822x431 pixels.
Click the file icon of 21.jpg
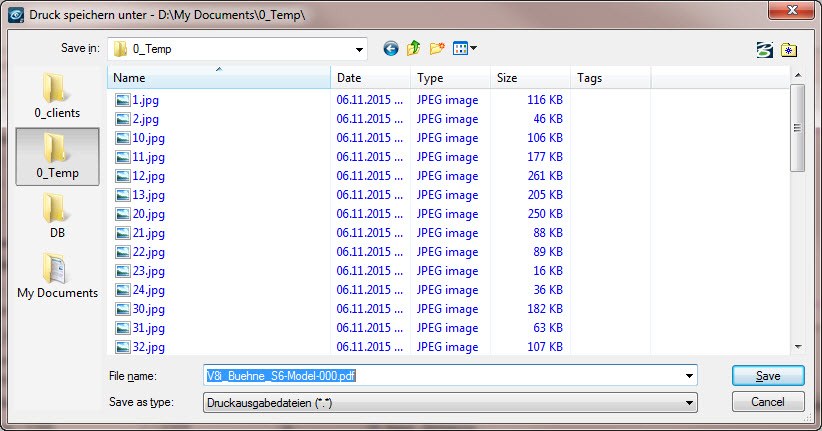coord(123,233)
